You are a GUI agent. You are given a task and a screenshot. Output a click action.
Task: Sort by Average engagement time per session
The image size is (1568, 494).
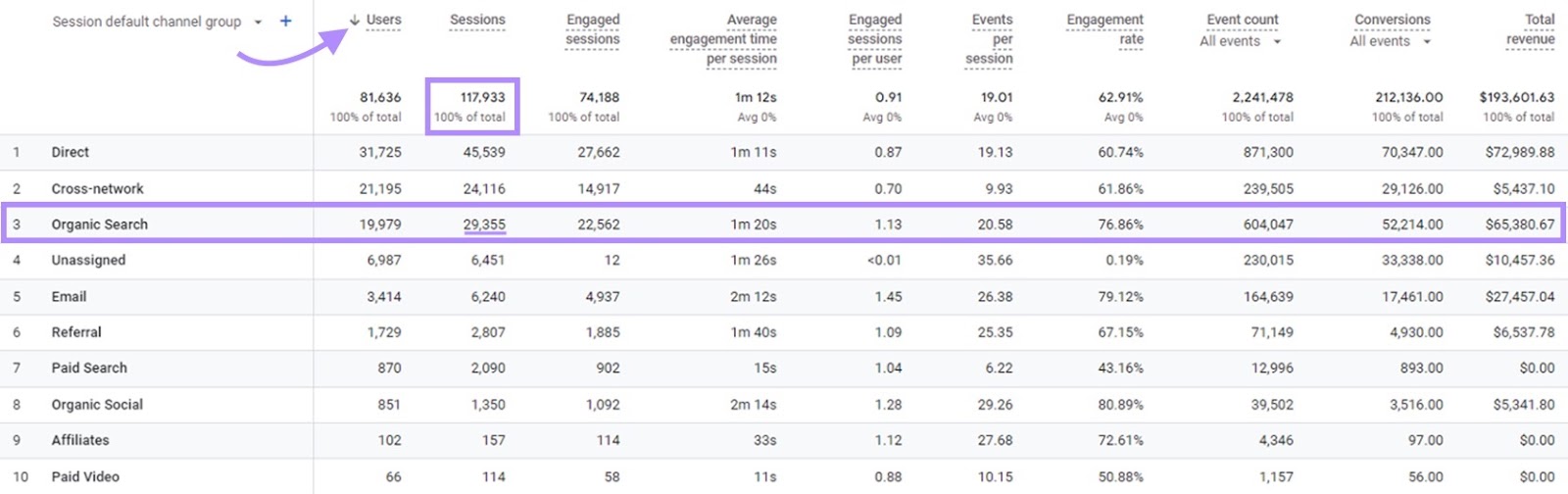(x=723, y=39)
